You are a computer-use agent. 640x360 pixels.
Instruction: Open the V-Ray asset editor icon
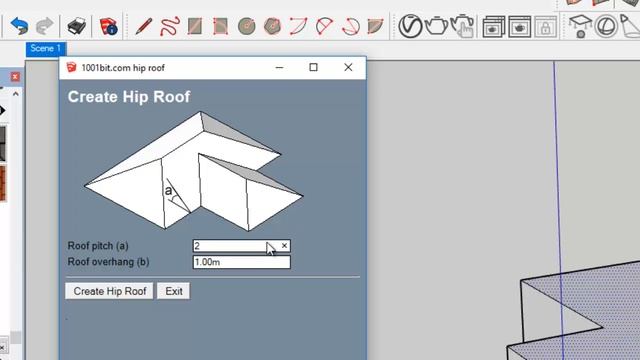click(410, 26)
